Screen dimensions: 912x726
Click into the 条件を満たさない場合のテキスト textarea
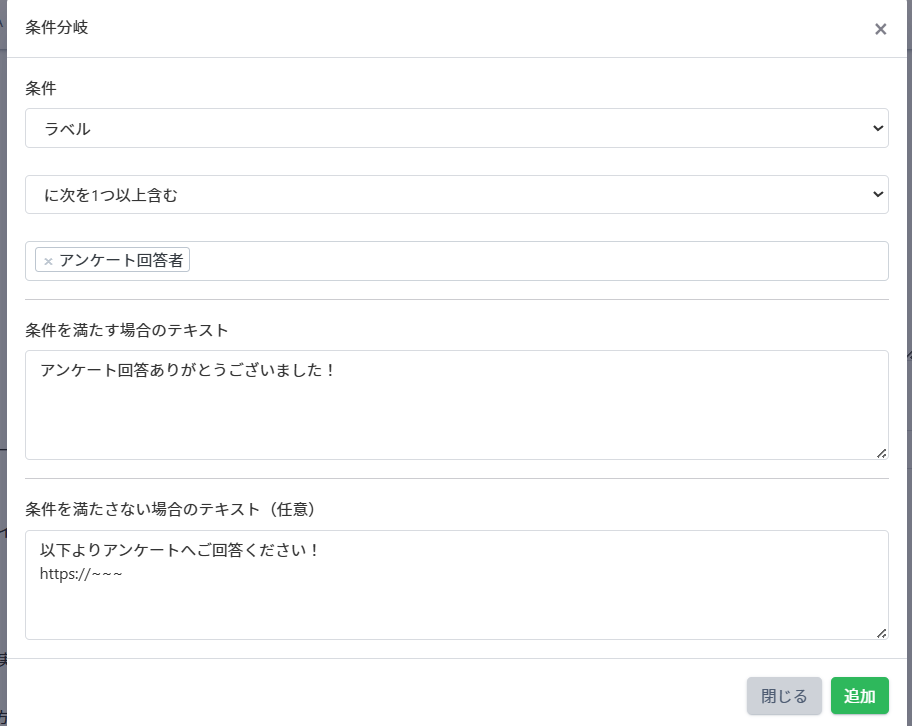[x=456, y=607]
